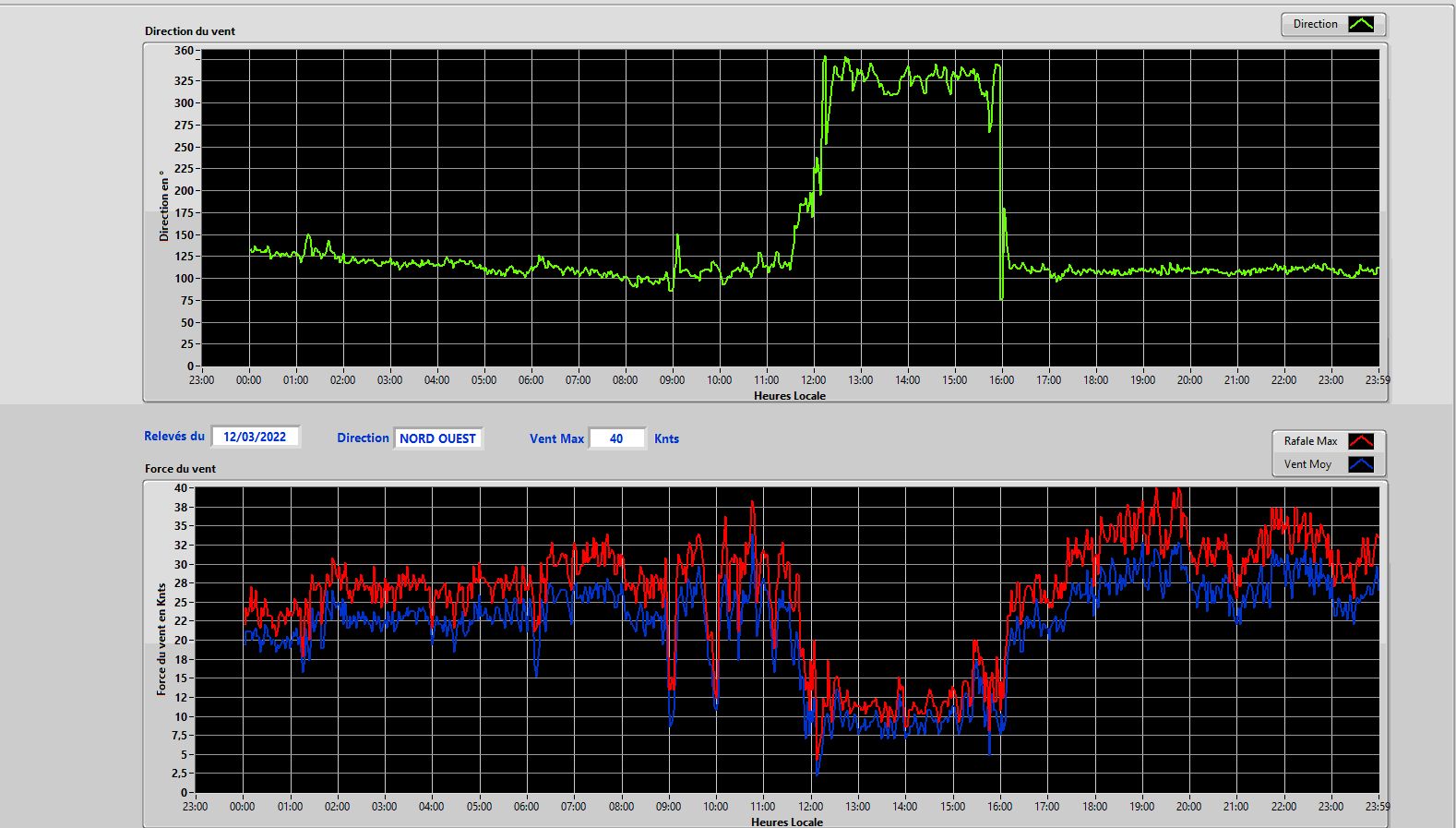Click the green Direction legend line icon
The width and height of the screenshot is (1456, 828).
[x=1361, y=24]
